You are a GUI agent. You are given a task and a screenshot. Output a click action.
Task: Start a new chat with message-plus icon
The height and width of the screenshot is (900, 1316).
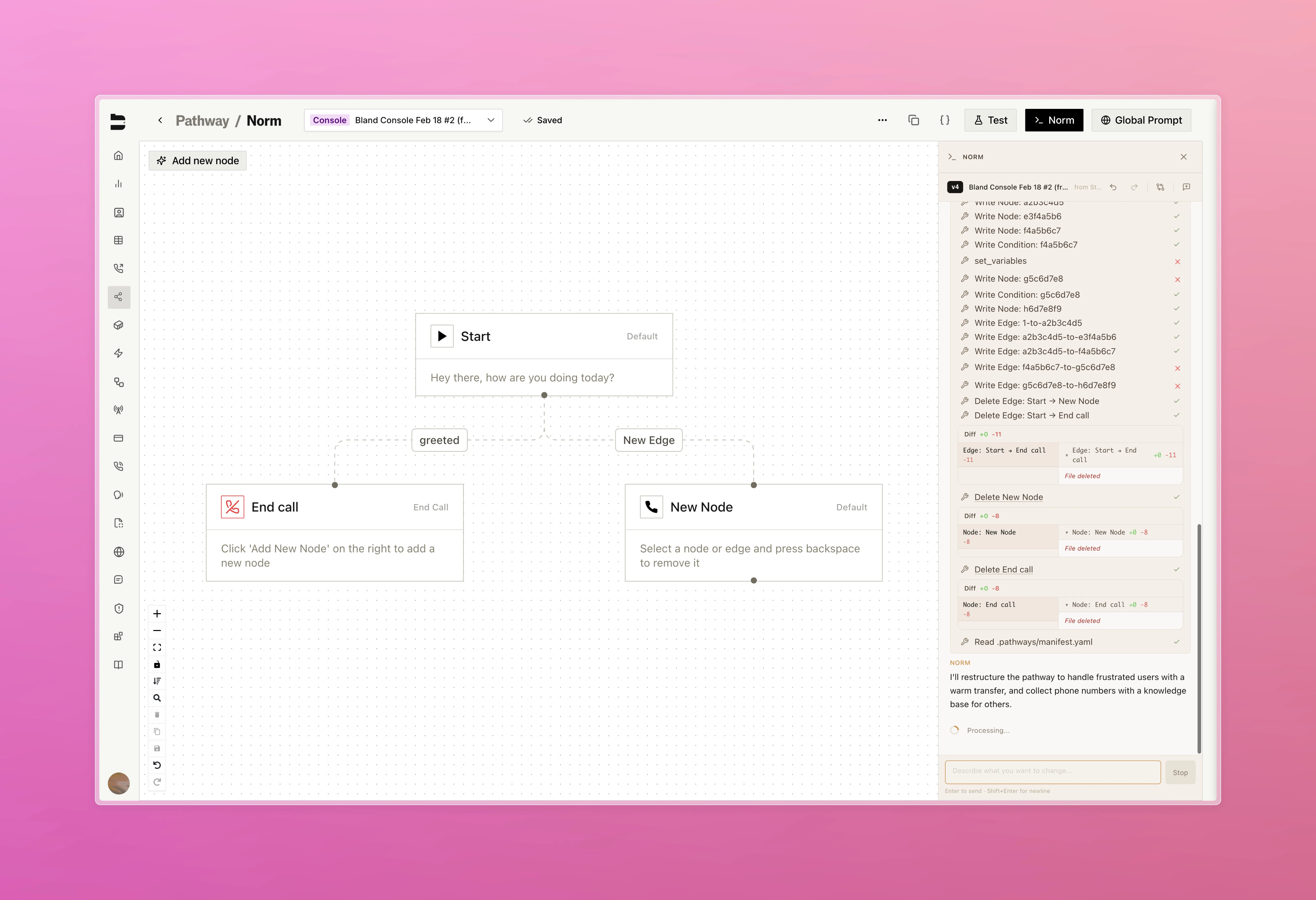click(x=1186, y=187)
